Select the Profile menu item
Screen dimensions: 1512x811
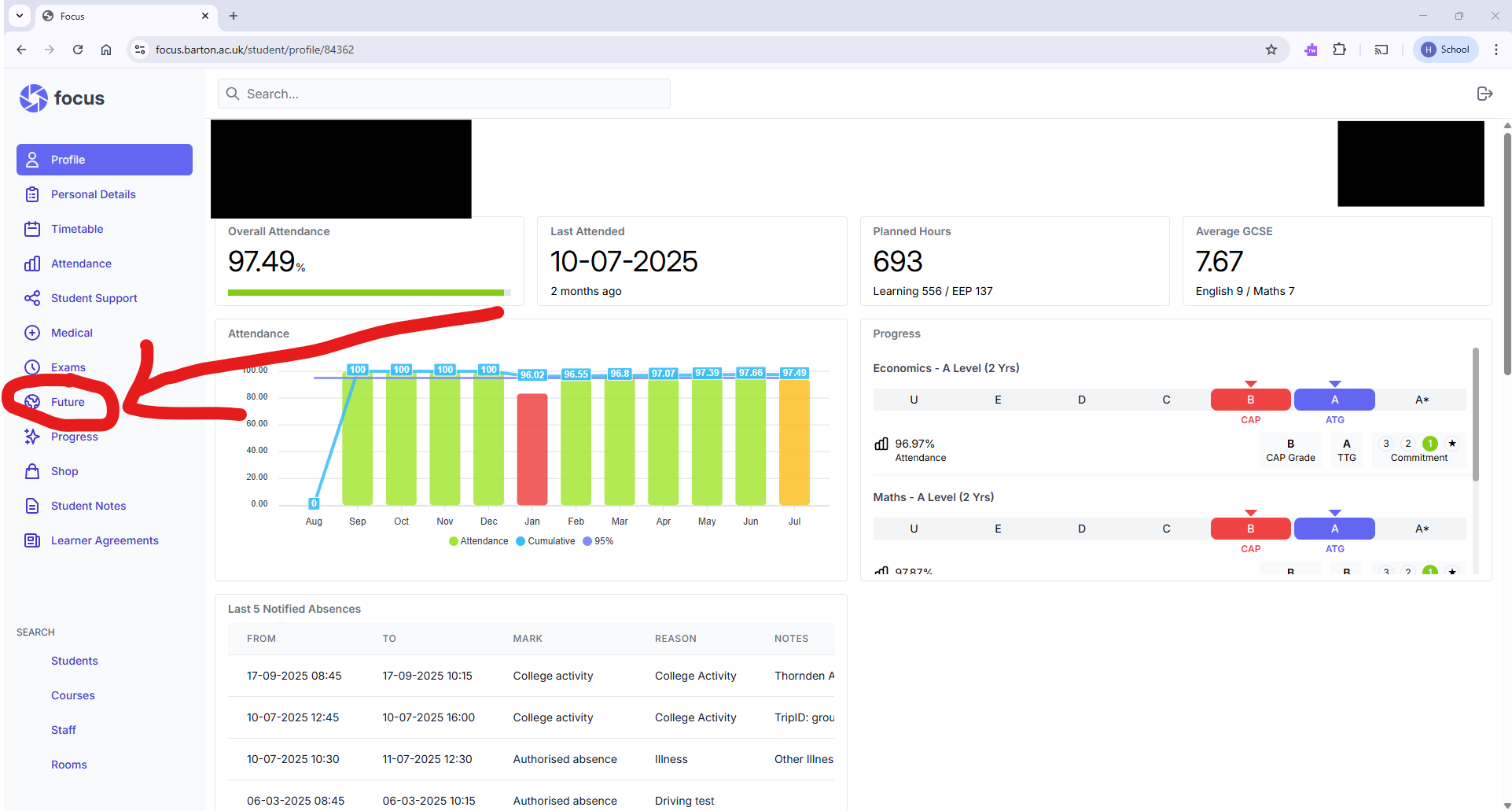click(105, 160)
